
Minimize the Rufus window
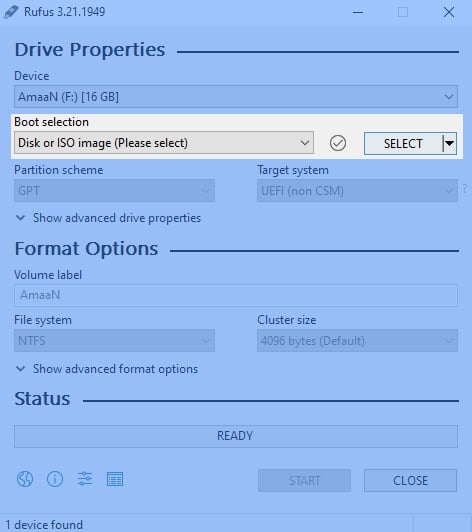pyautogui.click(x=358, y=13)
